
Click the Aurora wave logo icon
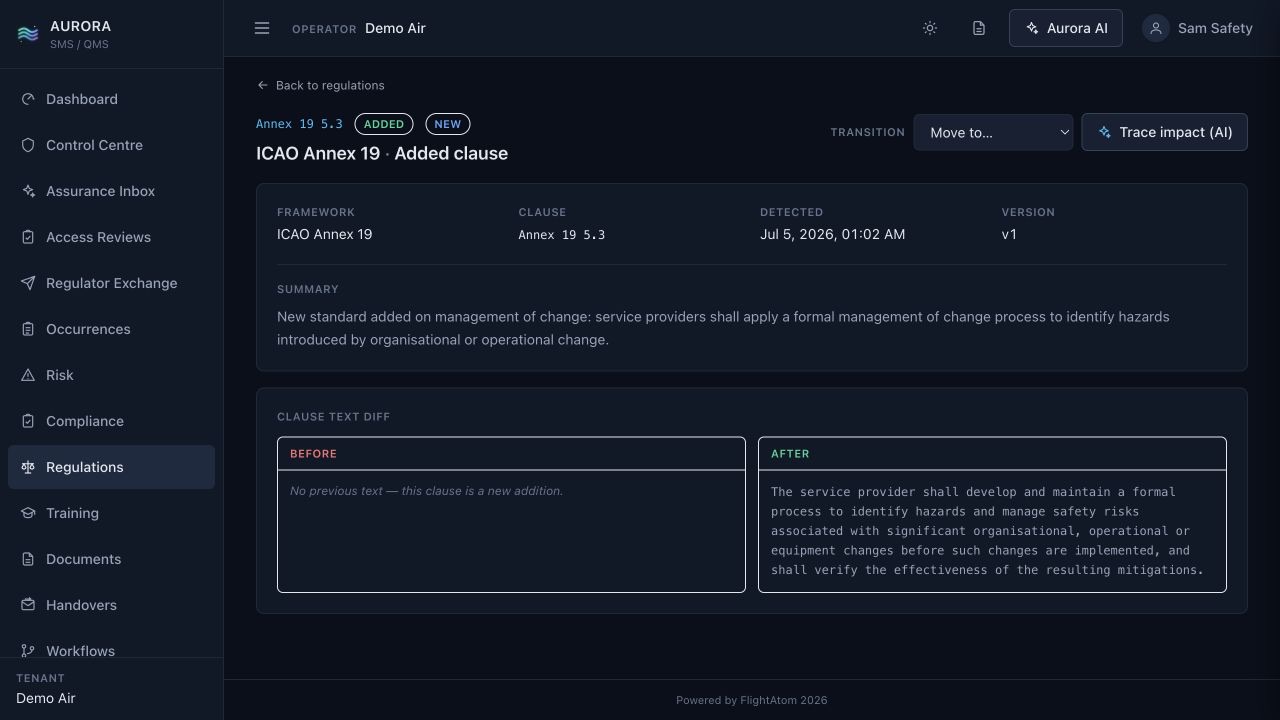(28, 34)
